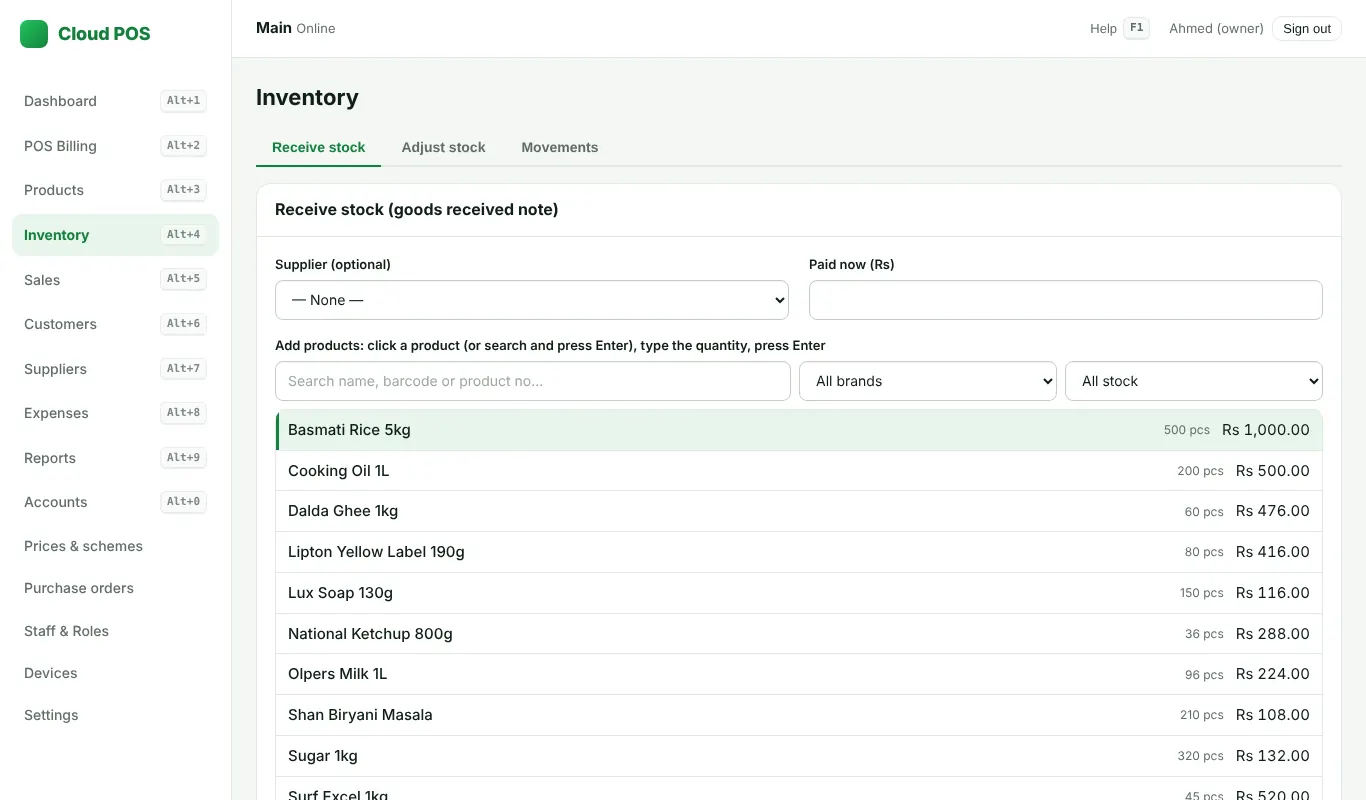Go to Suppliers page
1366x800 pixels.
[x=115, y=369]
